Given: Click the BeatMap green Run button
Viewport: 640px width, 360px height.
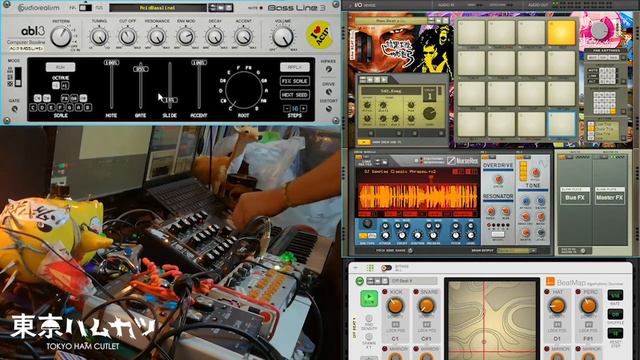Looking at the screenshot, I should (369, 299).
